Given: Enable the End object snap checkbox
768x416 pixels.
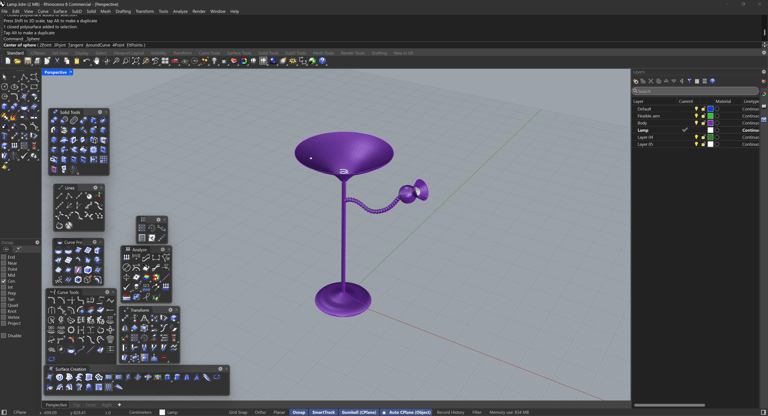Looking at the screenshot, I should point(4,257).
